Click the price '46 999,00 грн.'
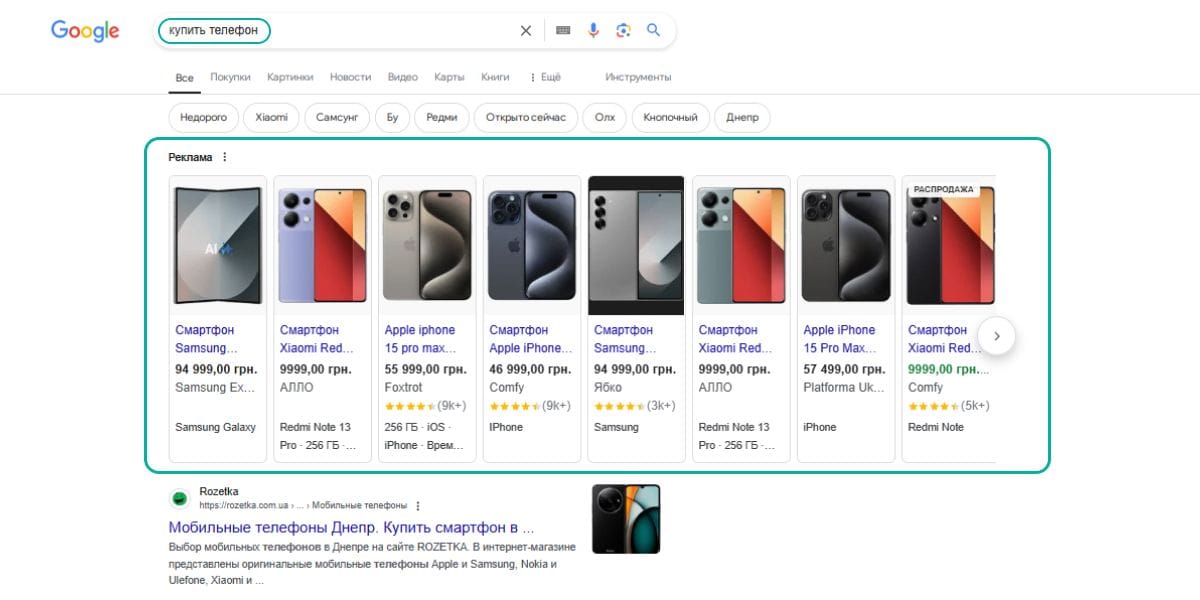The image size is (1200, 600). [530, 369]
